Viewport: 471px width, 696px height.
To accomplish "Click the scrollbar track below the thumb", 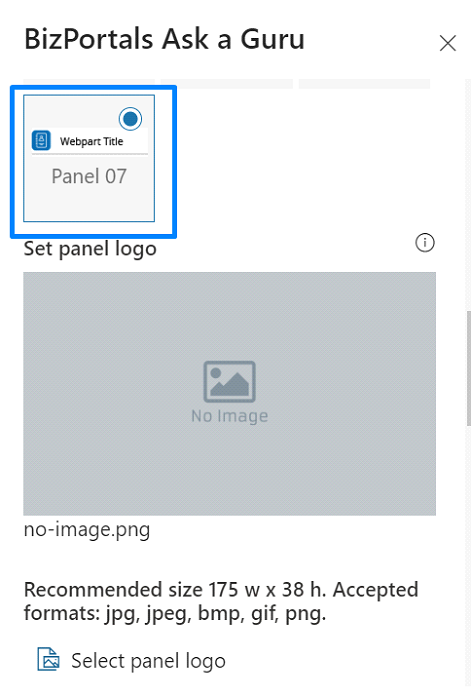I will (x=468, y=555).
